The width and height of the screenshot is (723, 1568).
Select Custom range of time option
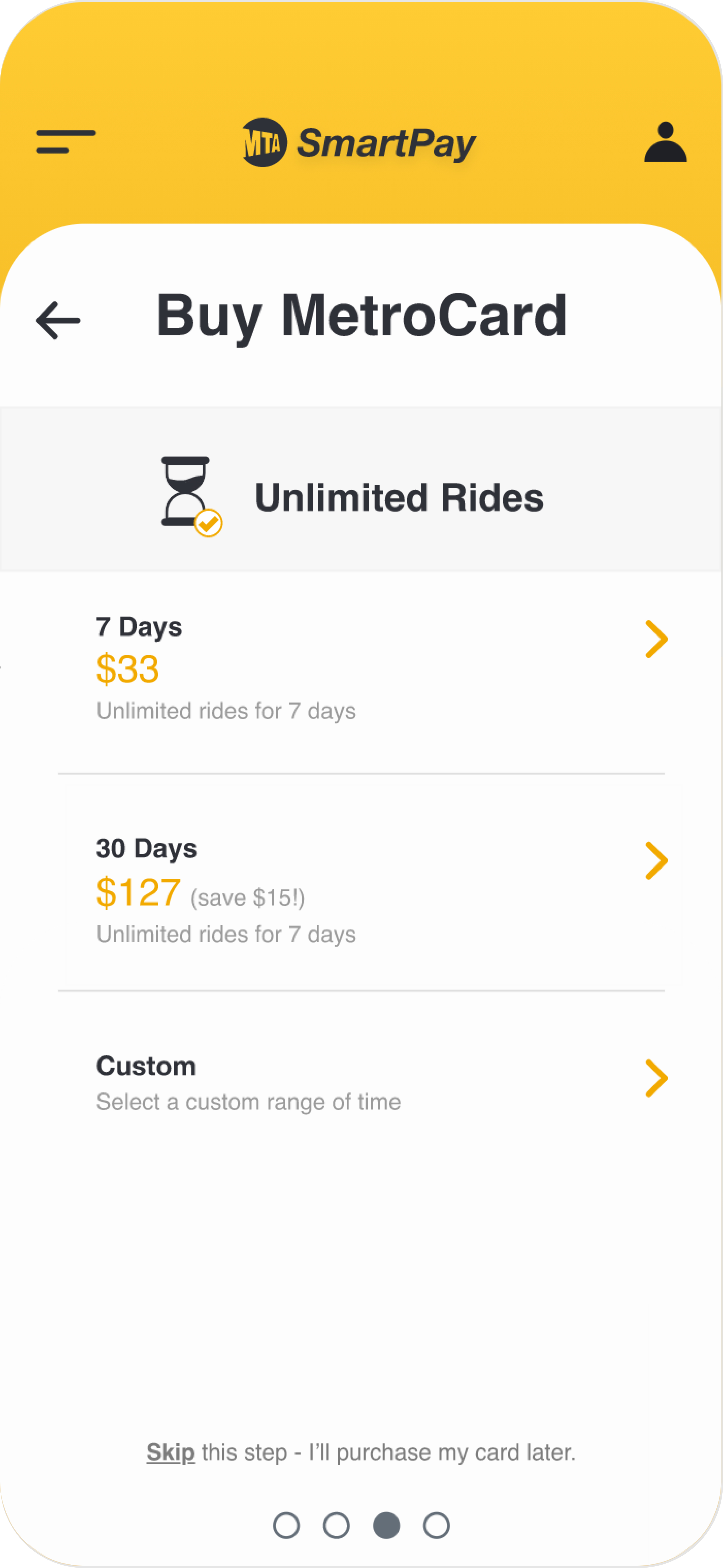361,1083
